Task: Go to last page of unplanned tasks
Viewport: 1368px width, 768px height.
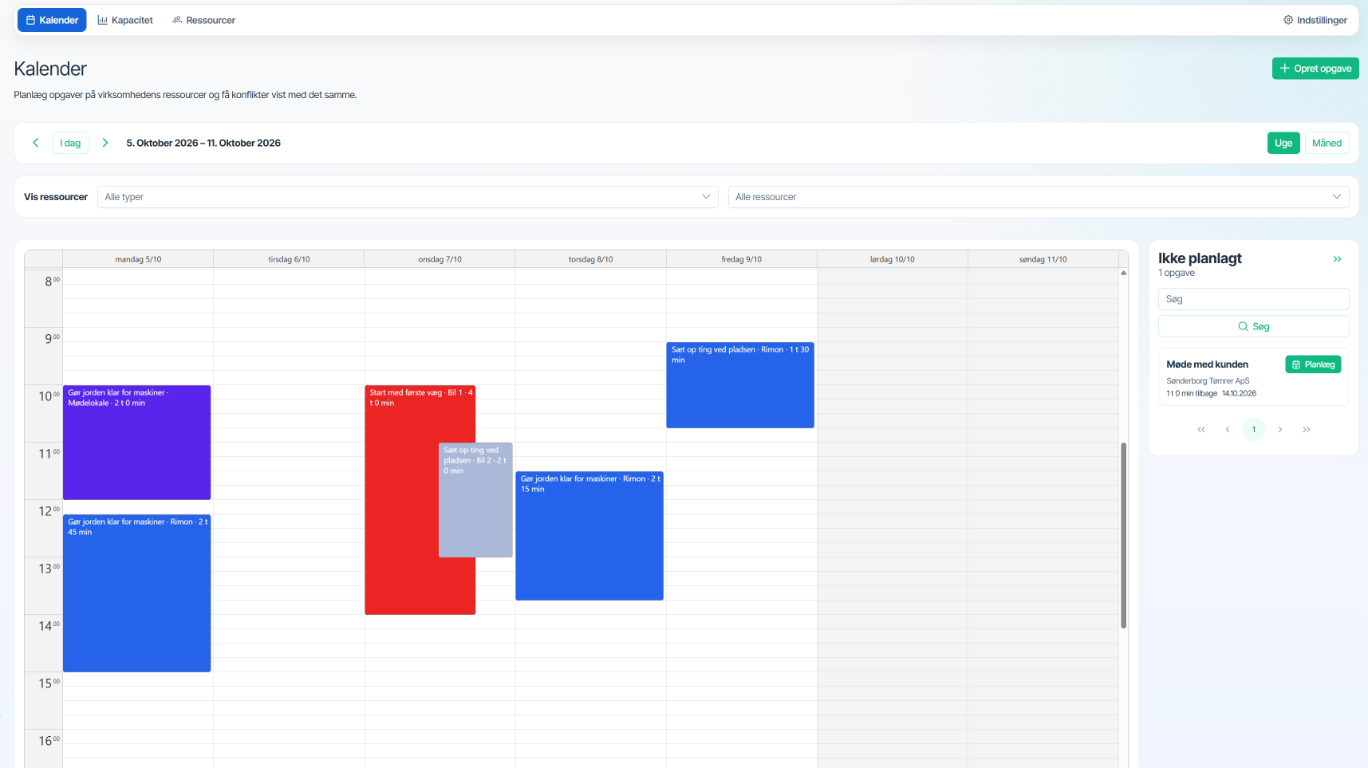Action: coord(1306,429)
